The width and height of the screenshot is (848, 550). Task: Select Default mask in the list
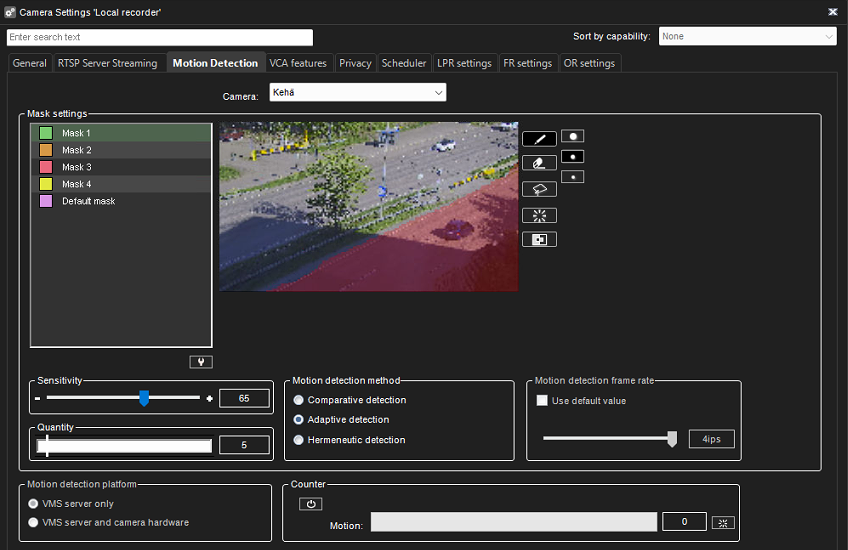click(x=121, y=201)
